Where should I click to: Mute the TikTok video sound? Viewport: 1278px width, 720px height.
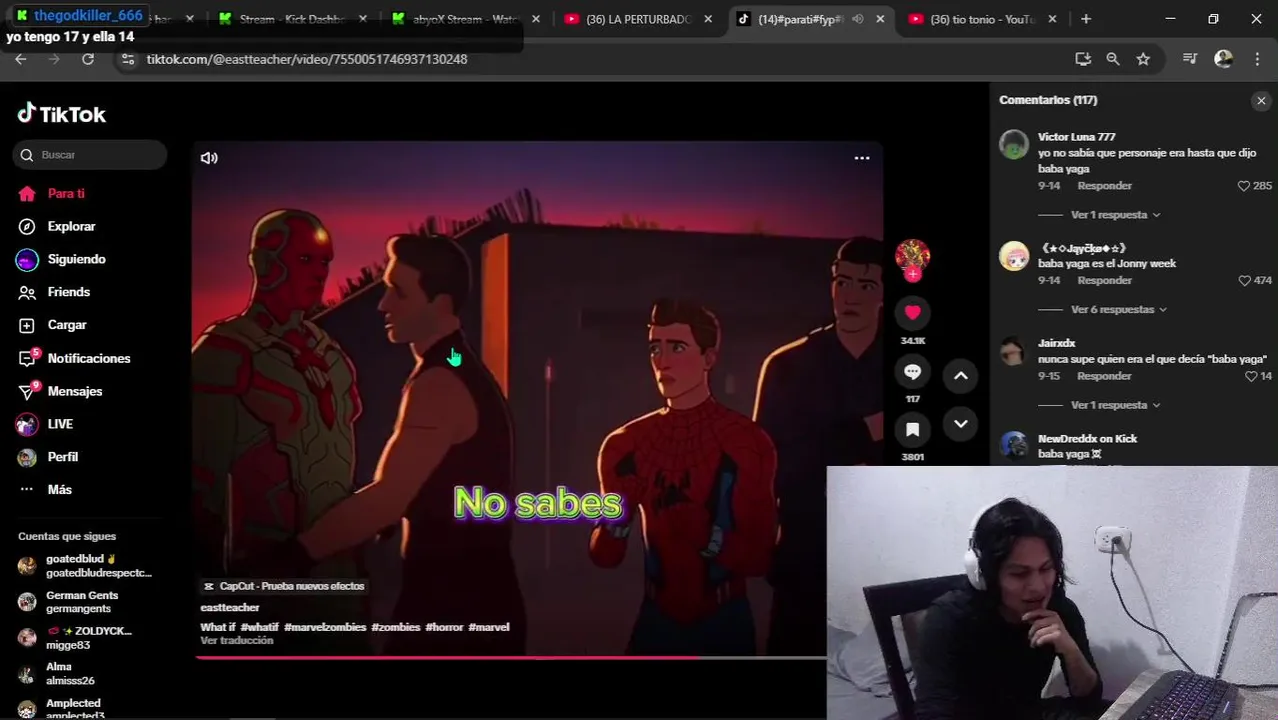point(209,158)
